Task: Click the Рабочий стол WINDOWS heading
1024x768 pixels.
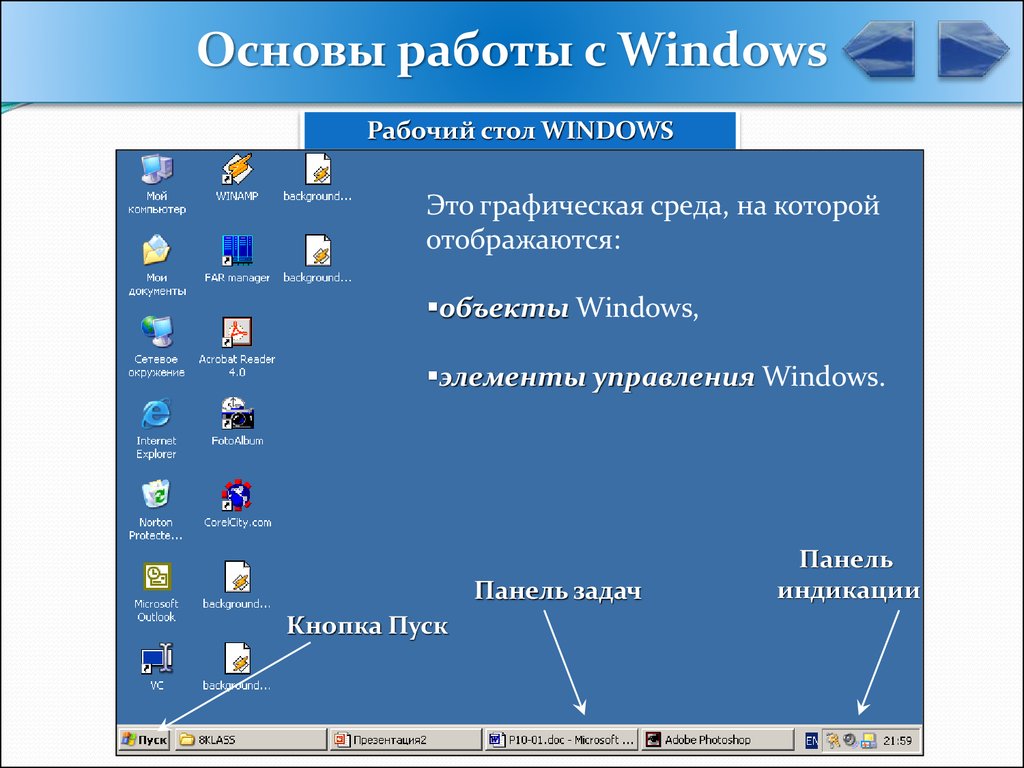Action: coord(520,130)
